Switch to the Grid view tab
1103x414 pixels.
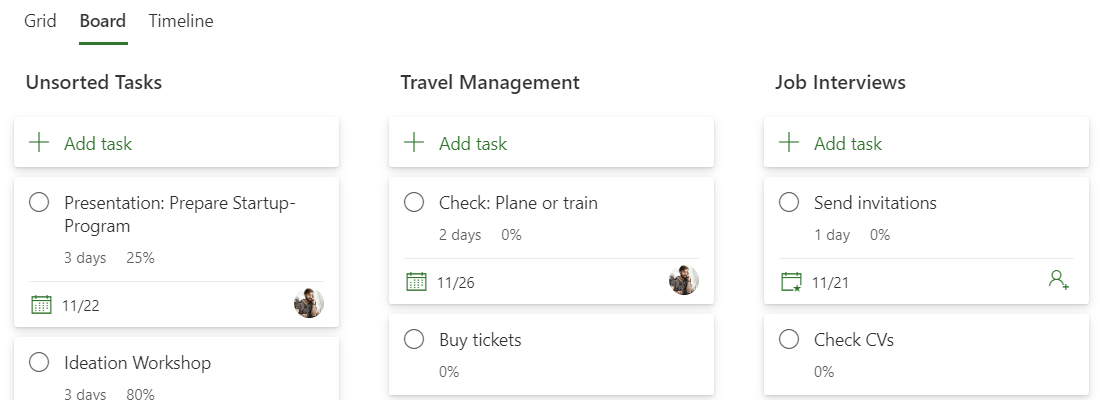point(40,21)
